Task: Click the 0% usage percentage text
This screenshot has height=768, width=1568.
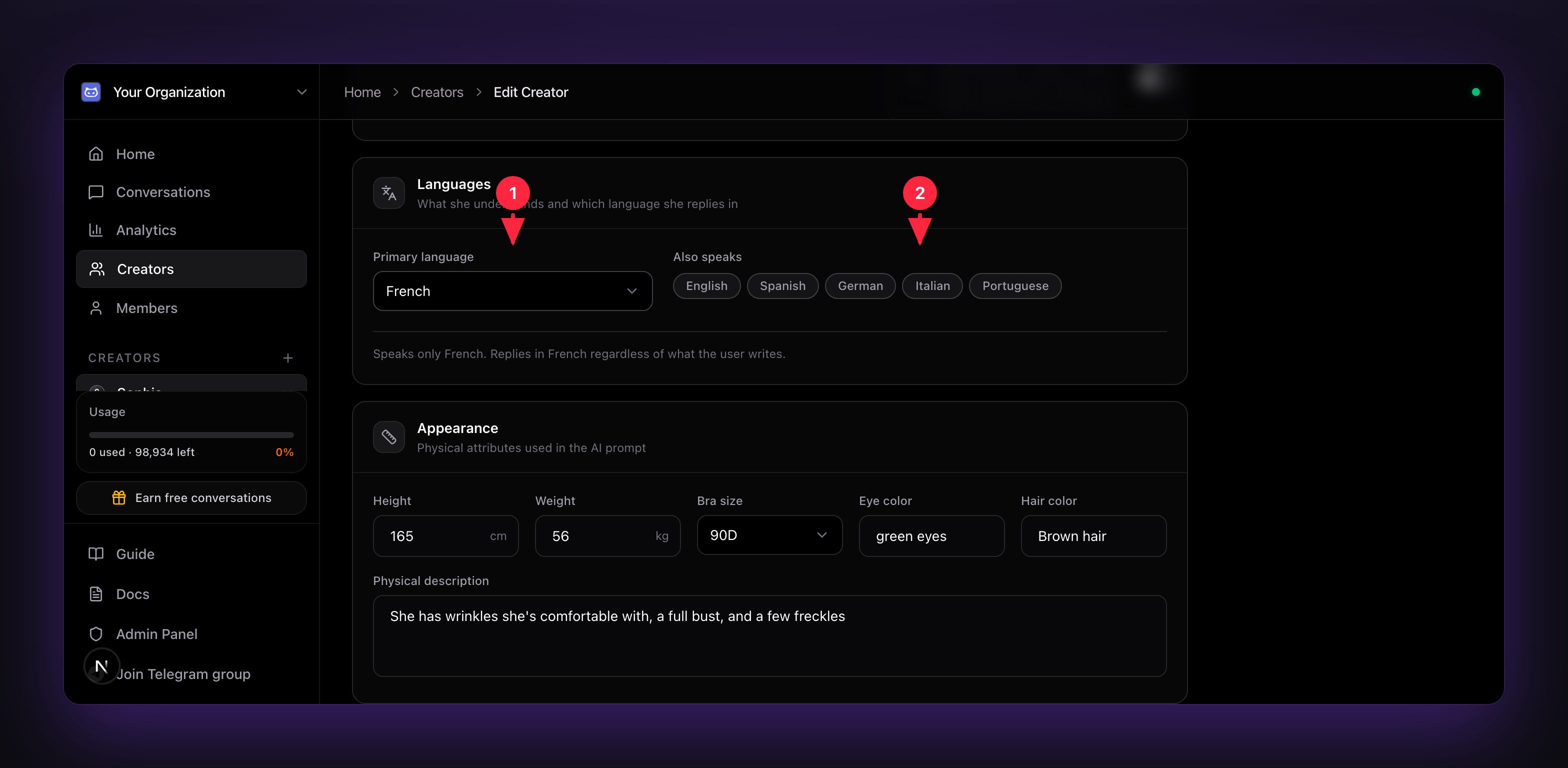Action: 284,452
